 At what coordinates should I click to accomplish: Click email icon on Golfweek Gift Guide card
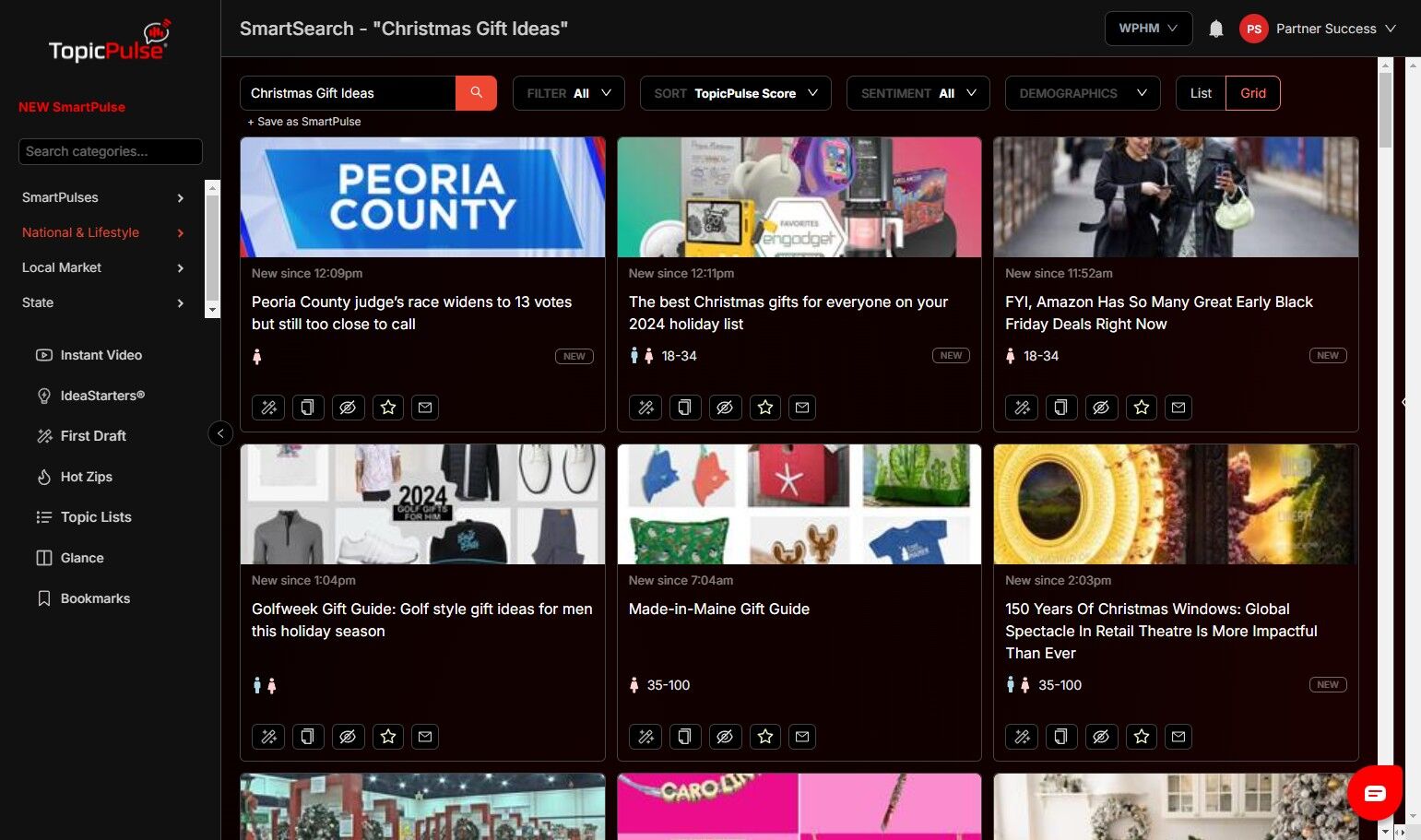[425, 737]
